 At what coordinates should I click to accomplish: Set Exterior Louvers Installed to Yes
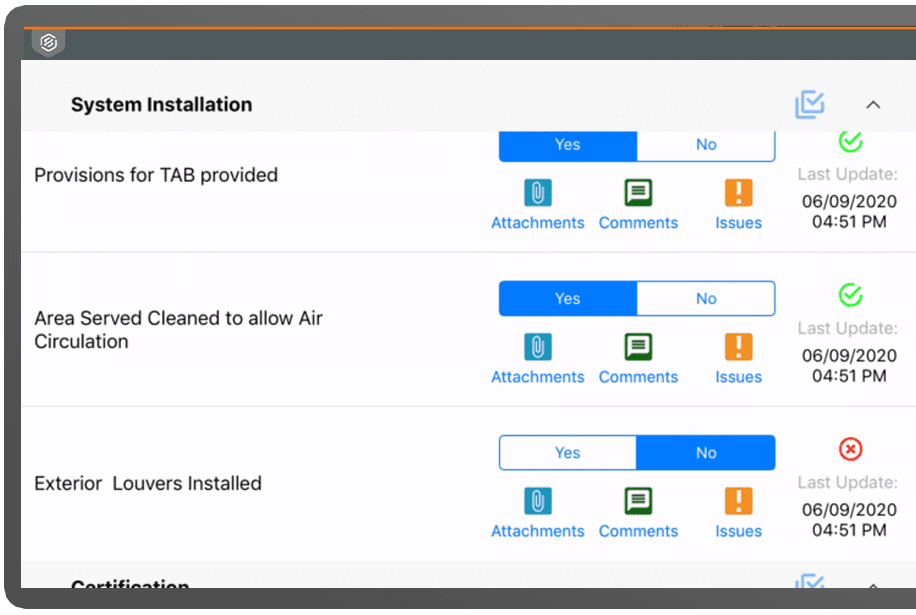567,452
